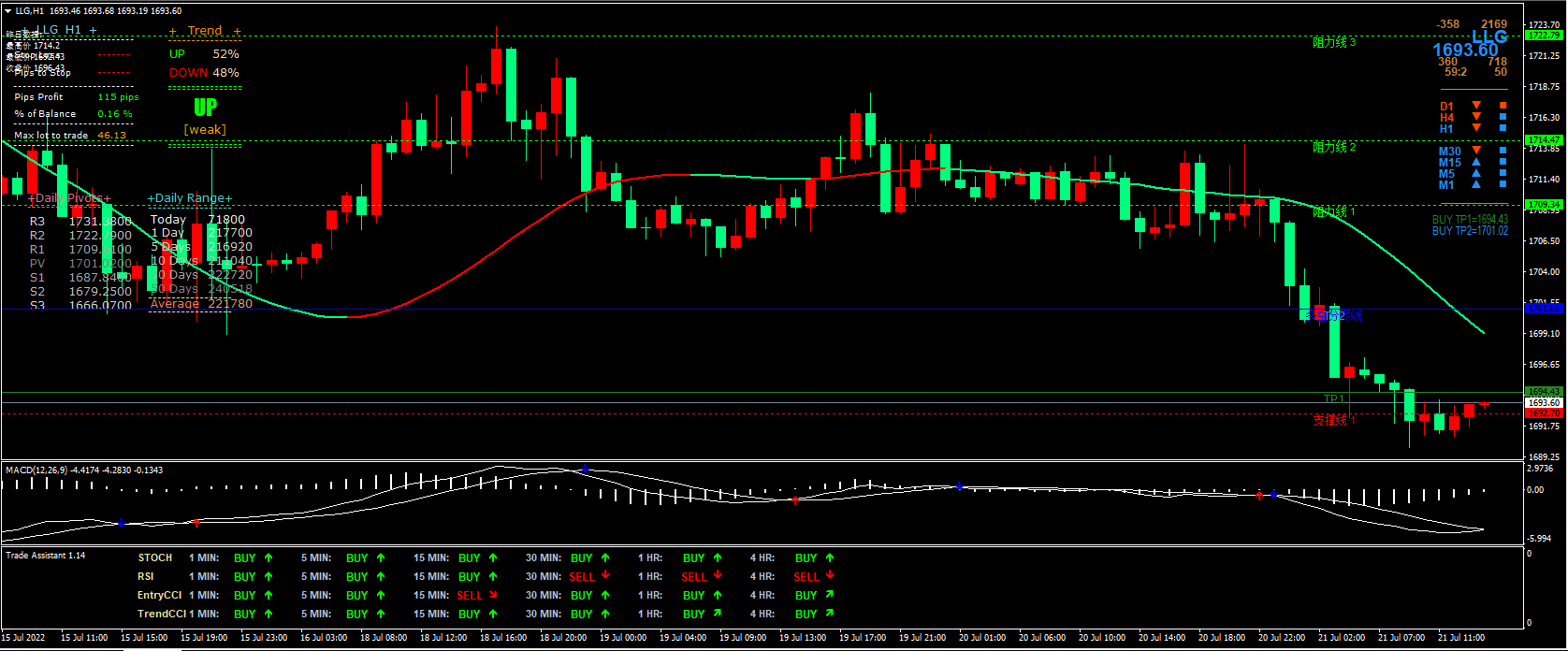Click the 18 Jul 08:00 time axis label
The height and width of the screenshot is (651, 1568).
(x=385, y=638)
